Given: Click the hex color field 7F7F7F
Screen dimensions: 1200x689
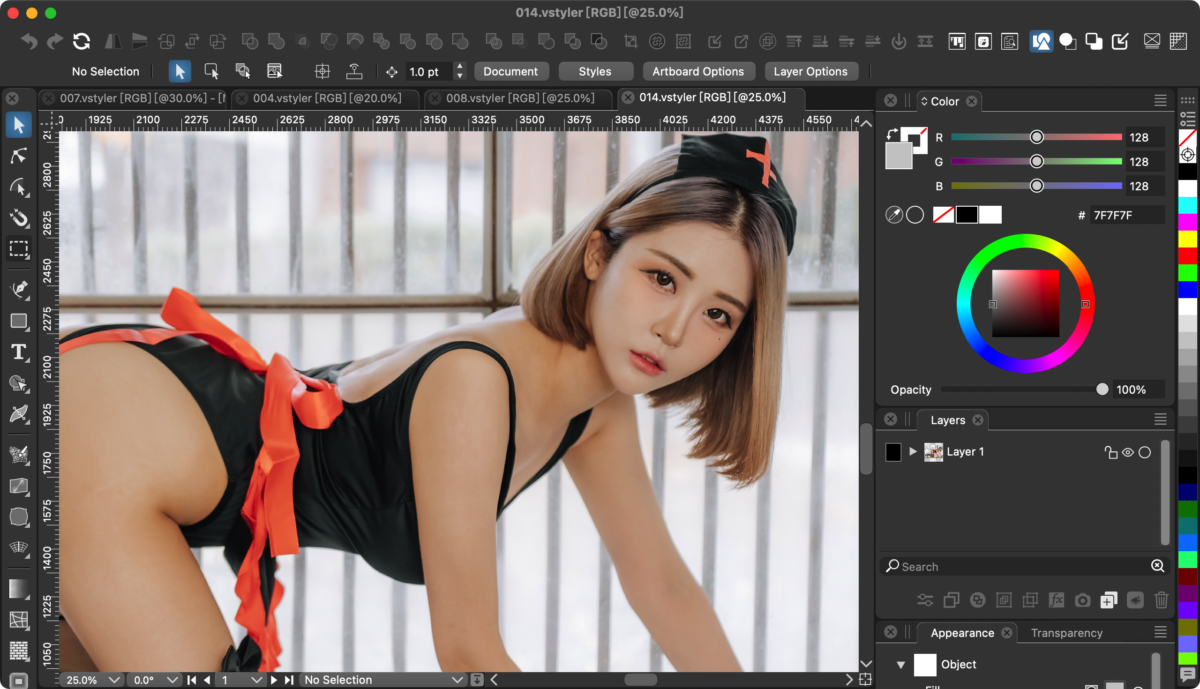Looking at the screenshot, I should (1127, 215).
